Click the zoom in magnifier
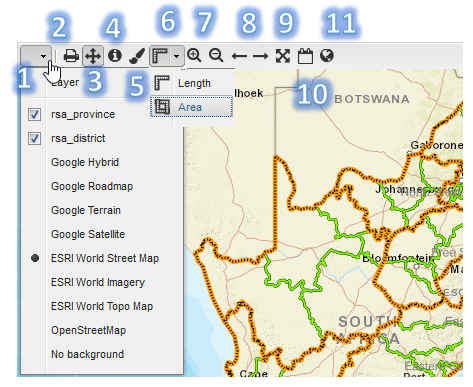Image resolution: width=473 pixels, height=387 pixels. 194,55
